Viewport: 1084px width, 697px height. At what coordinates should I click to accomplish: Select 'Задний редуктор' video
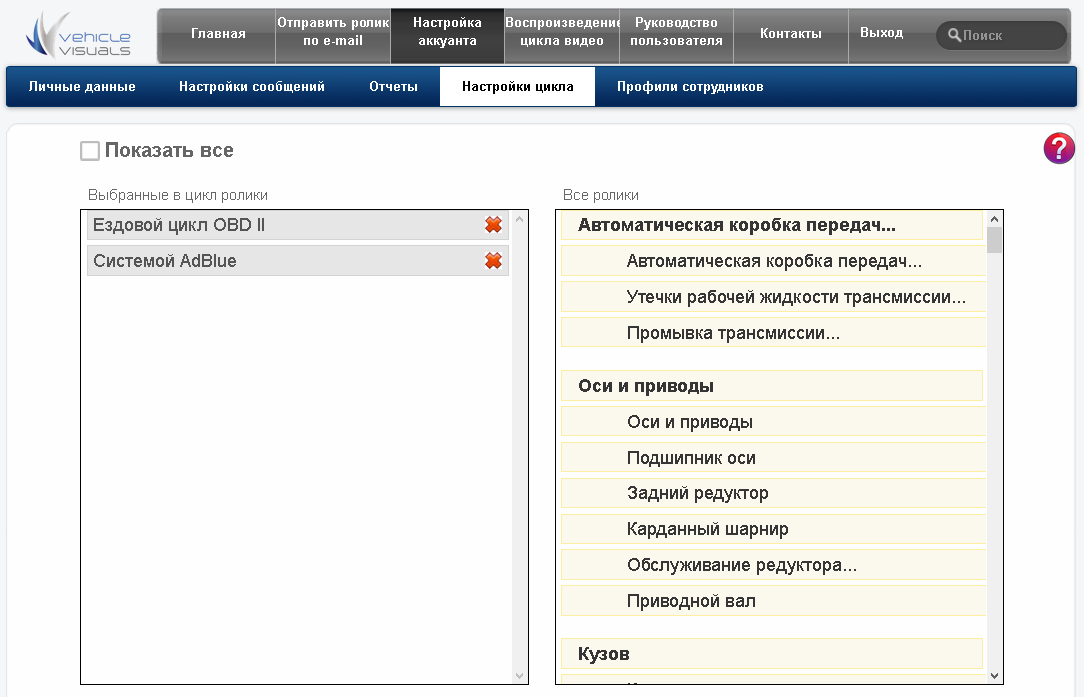(773, 493)
